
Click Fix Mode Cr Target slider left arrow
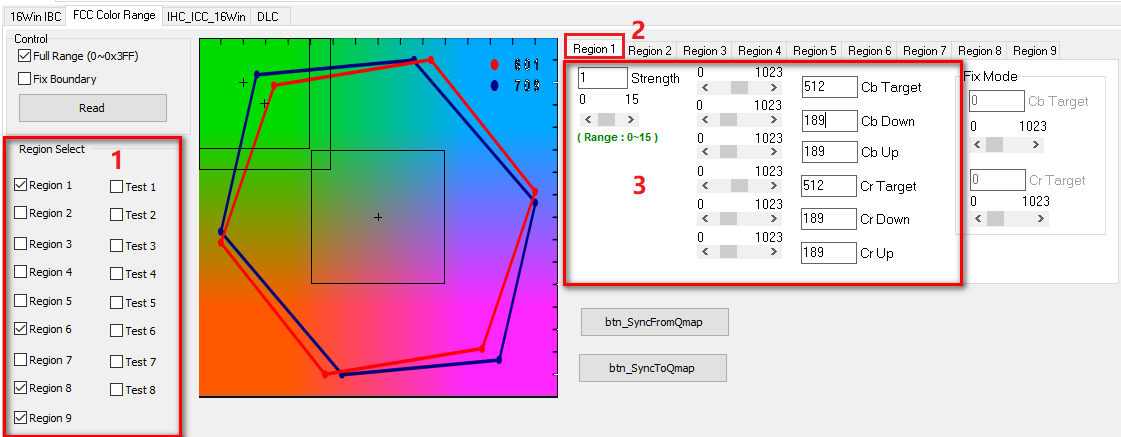(976, 219)
